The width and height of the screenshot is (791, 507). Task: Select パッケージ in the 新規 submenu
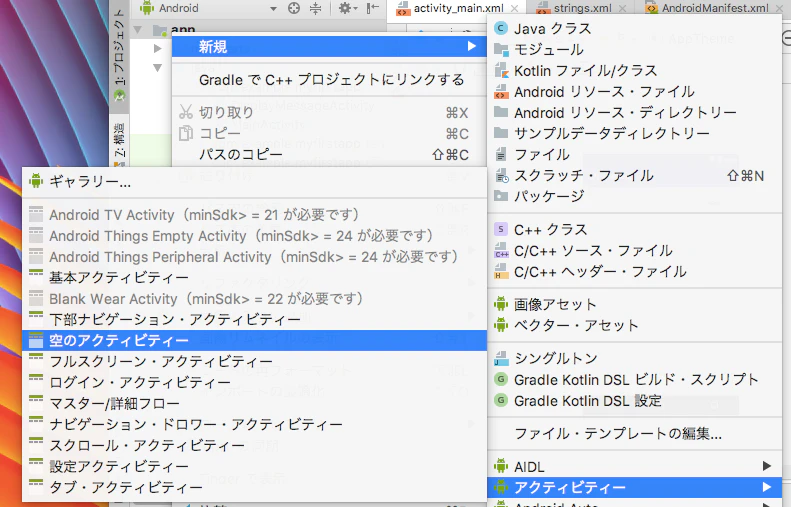pos(635,196)
